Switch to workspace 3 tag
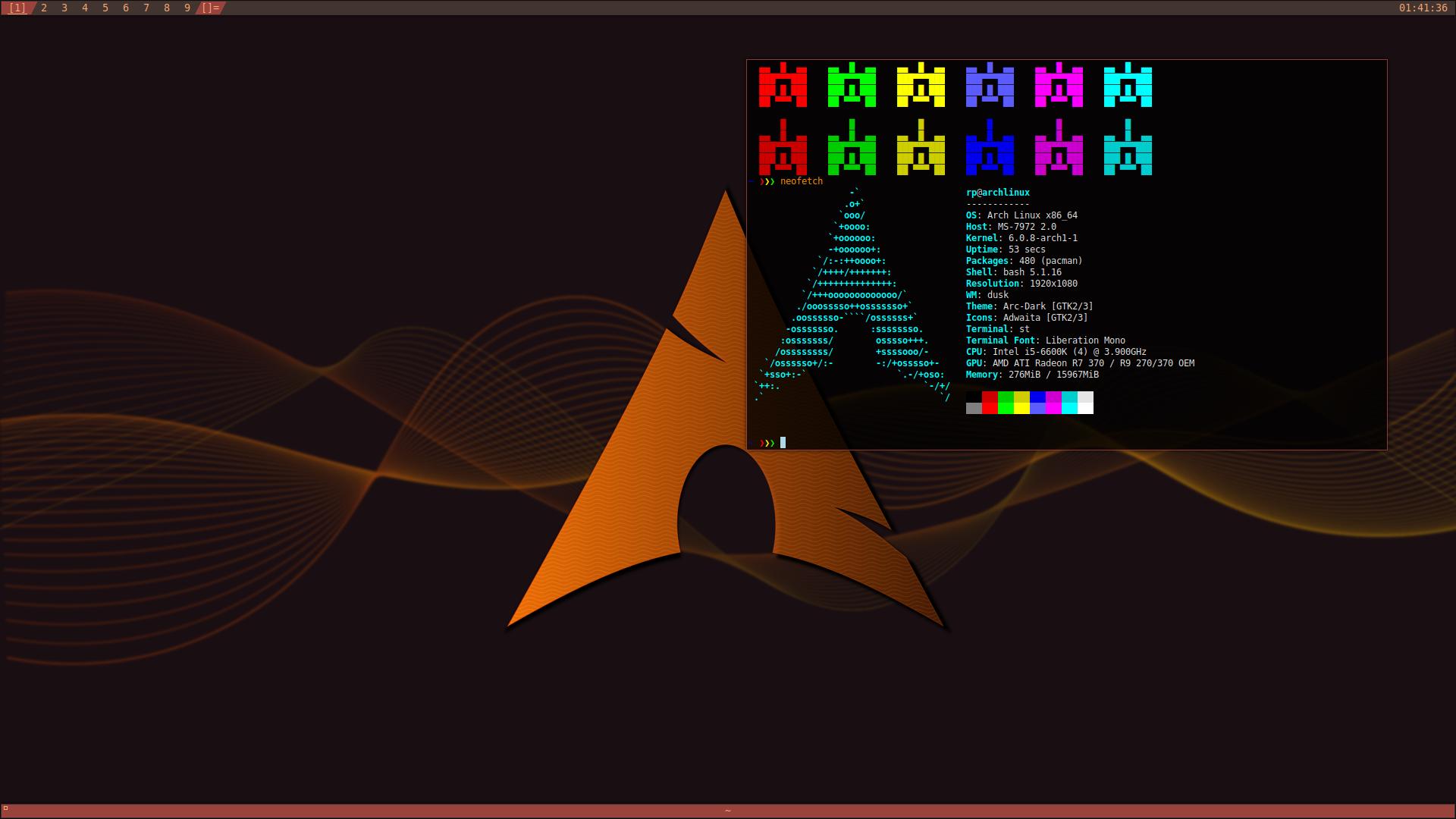 click(x=64, y=8)
